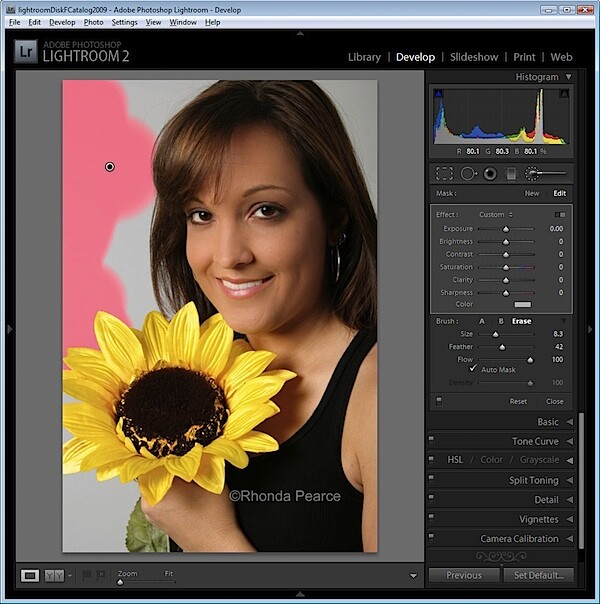Select the Spot Removal tool
This screenshot has height=604, width=600.
[468, 174]
